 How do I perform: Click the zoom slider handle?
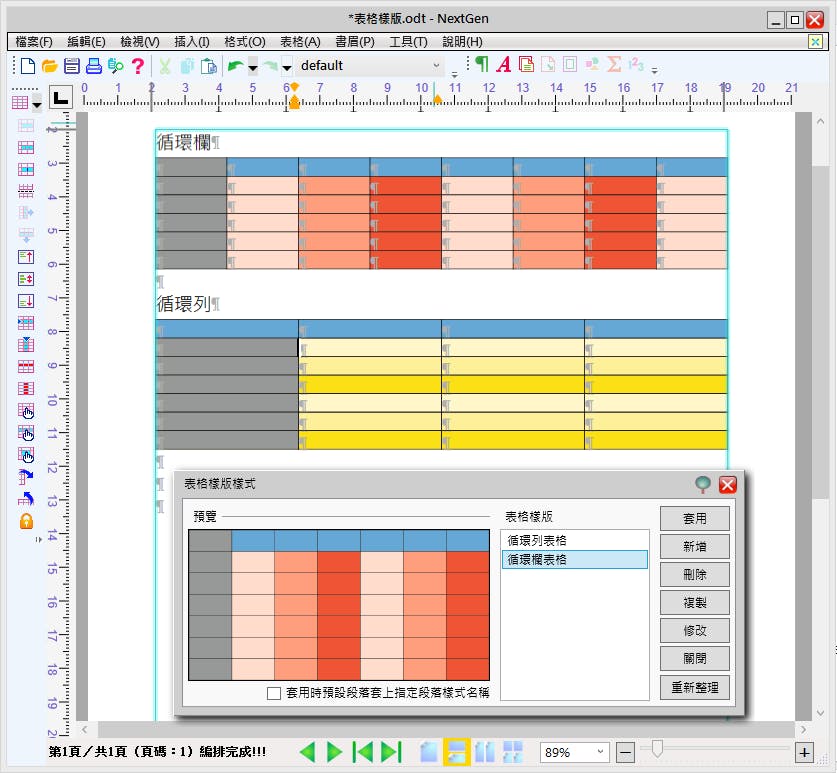[658, 748]
